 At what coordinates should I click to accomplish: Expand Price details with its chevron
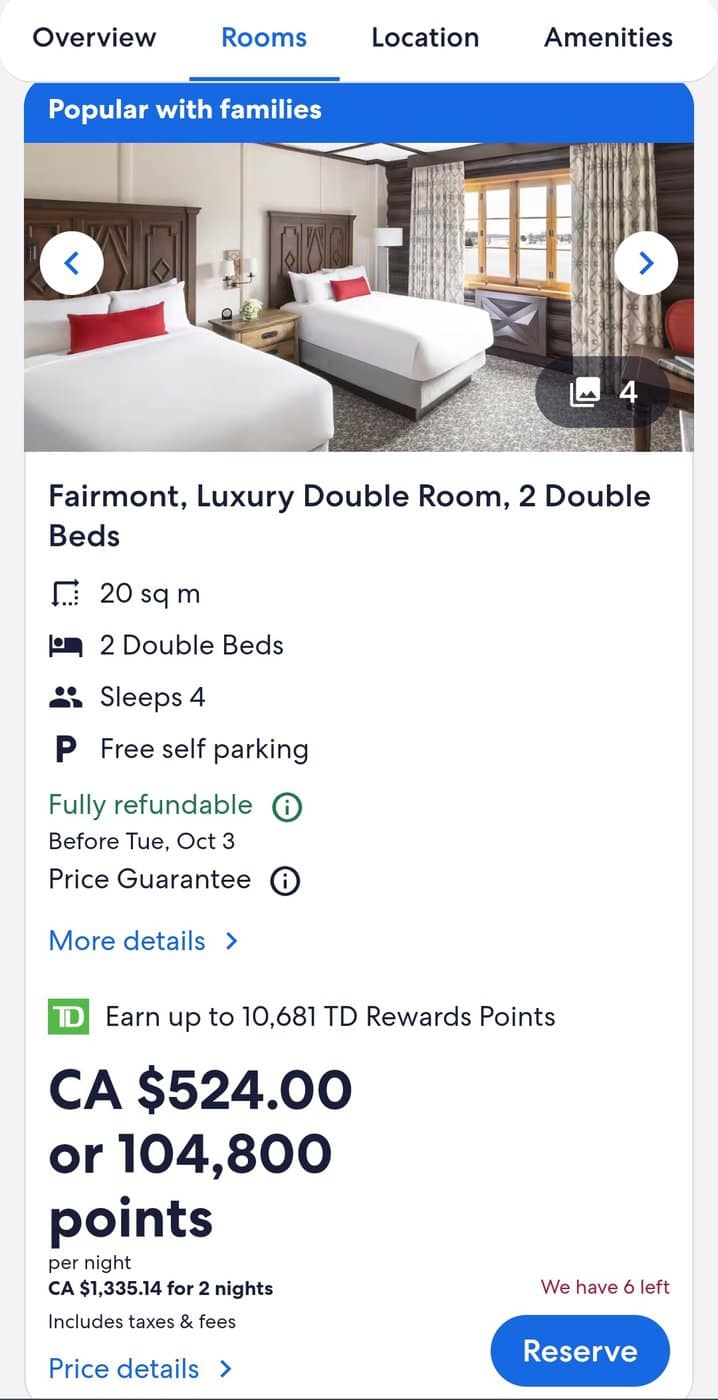(226, 1369)
